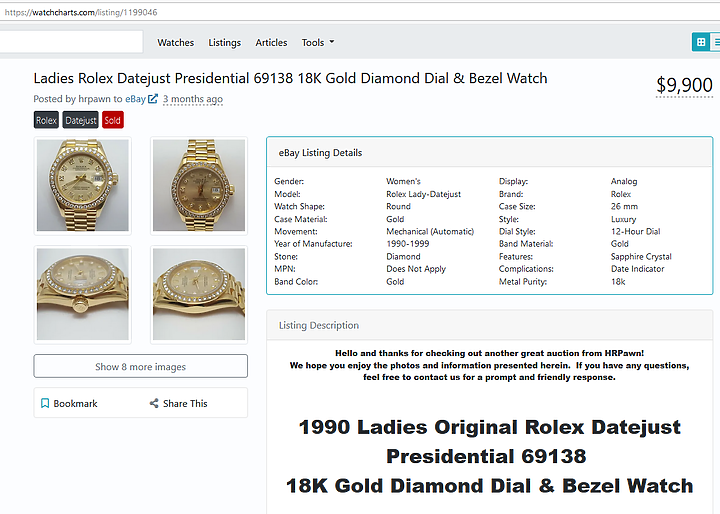Open the Watches menu item
The image size is (720, 514).
175,43
